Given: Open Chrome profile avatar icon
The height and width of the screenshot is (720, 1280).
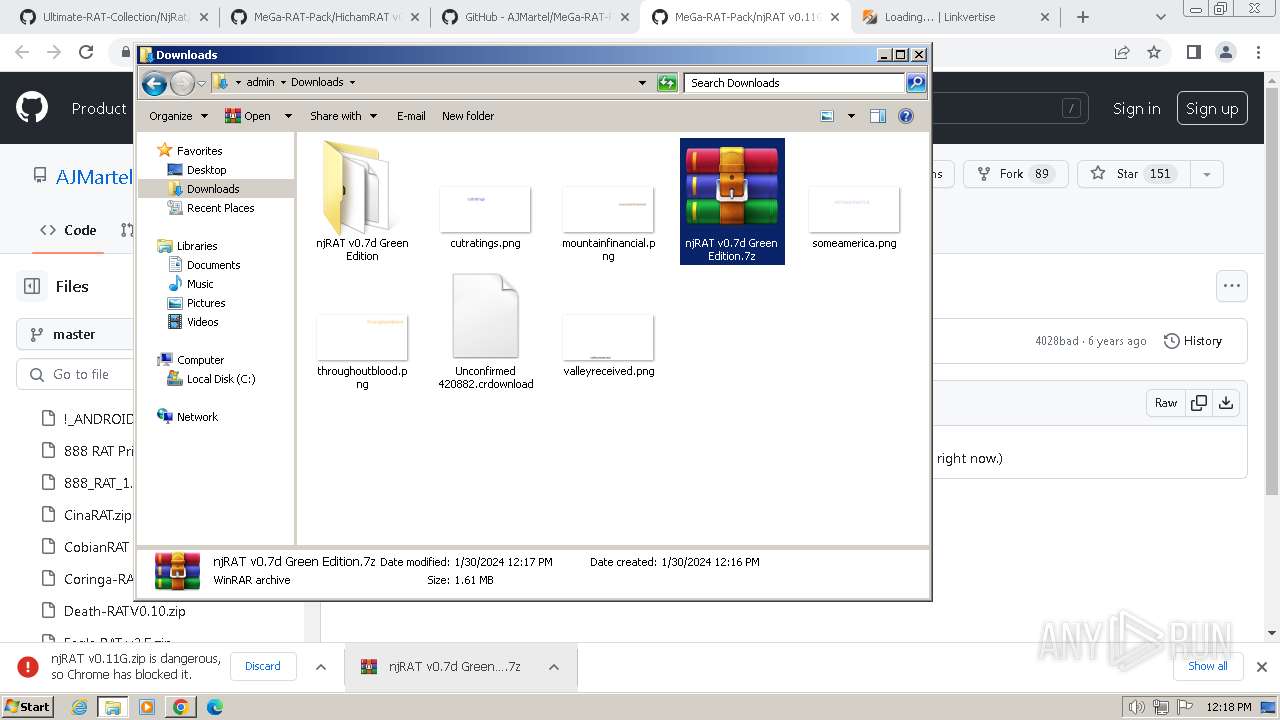Looking at the screenshot, I should coord(1225,52).
